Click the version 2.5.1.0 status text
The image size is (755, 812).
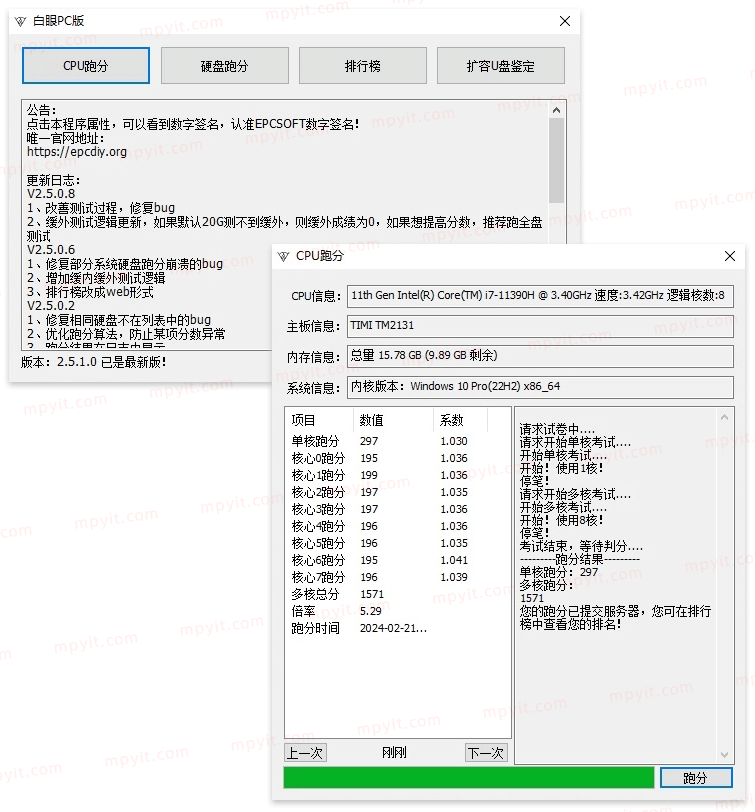pyautogui.click(x=94, y=362)
